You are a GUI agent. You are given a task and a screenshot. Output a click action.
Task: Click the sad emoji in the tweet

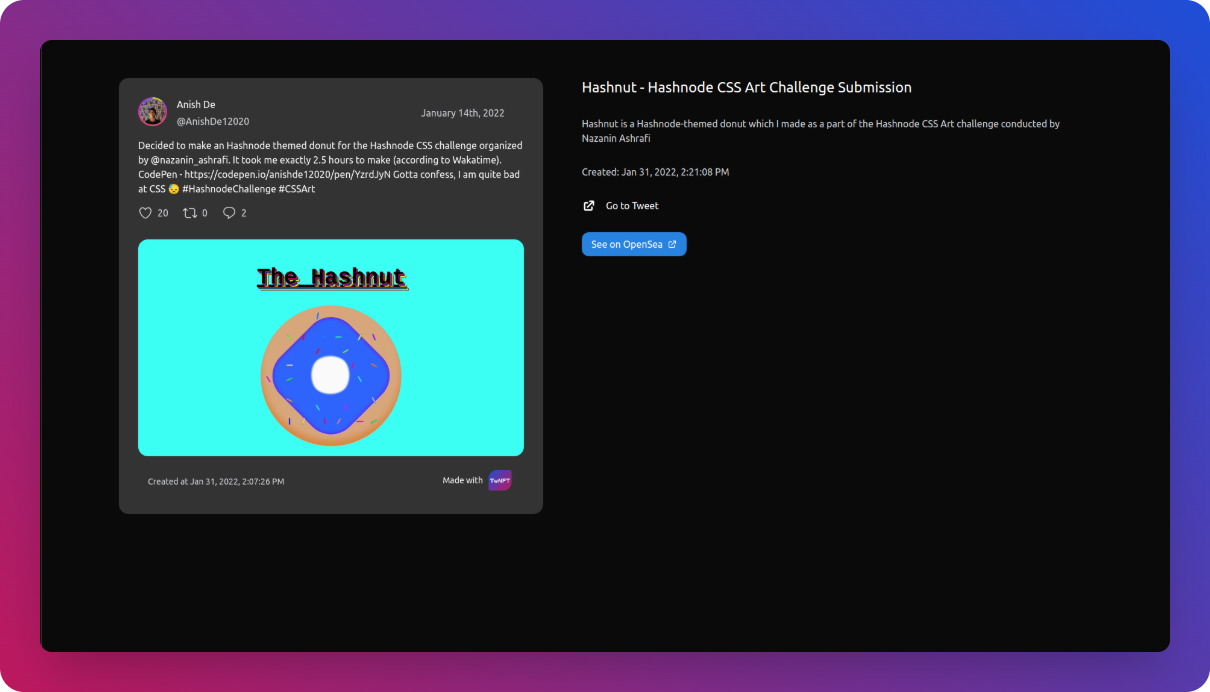click(x=174, y=189)
